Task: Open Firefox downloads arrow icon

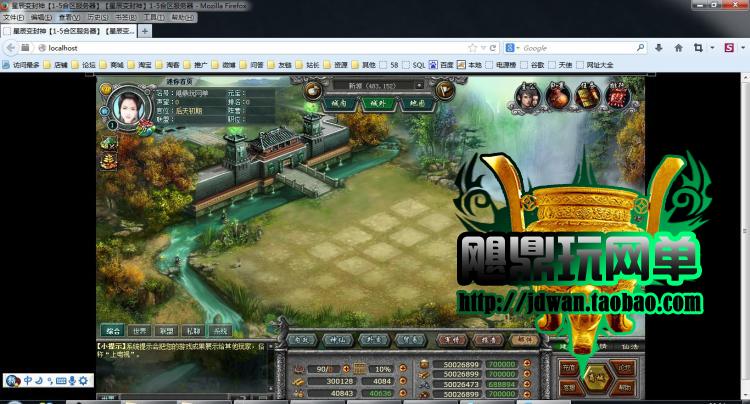Action: click(659, 48)
